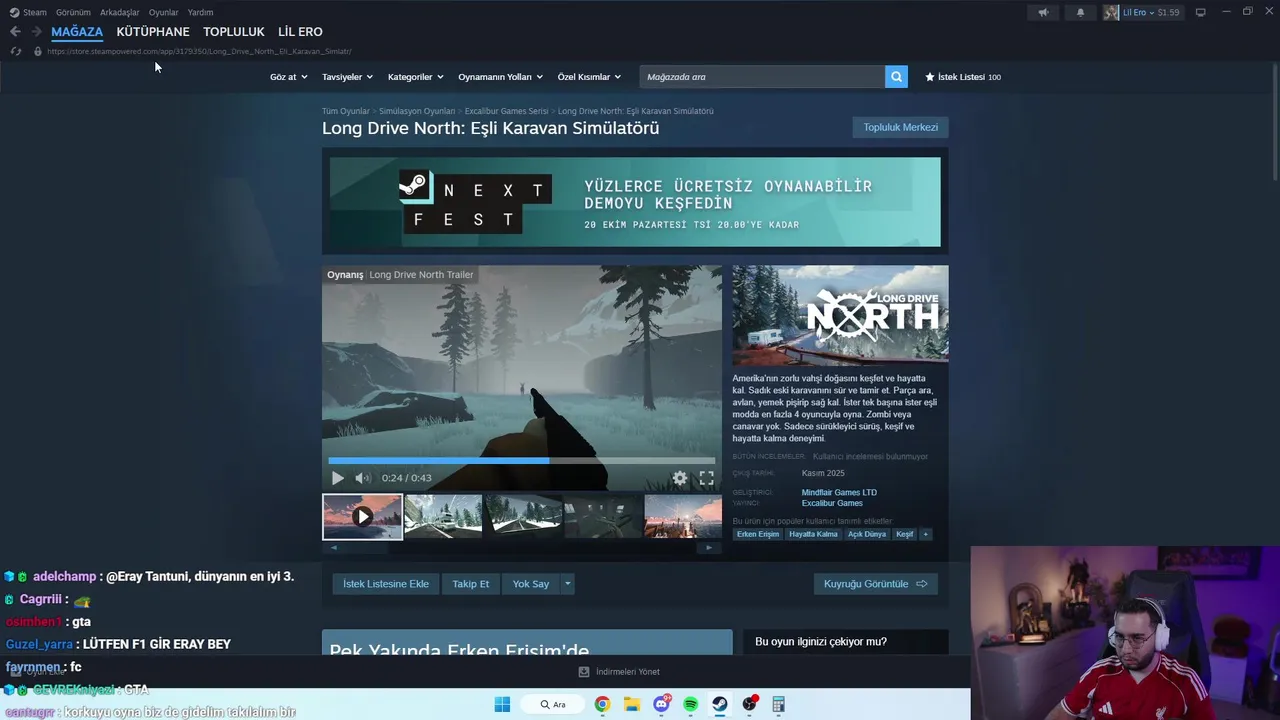Screen dimensions: 1280x720
Task: Switch to the KÜTÜPHANE tab
Action: point(153,32)
